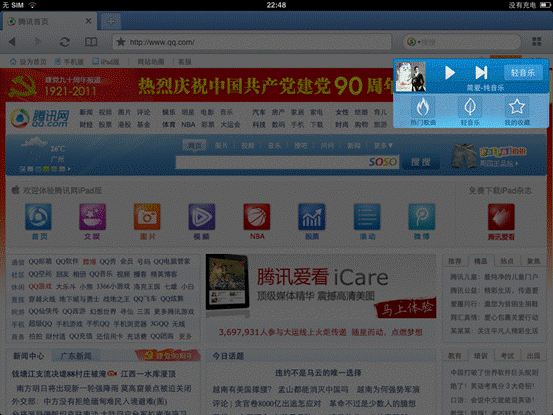
Task: Select 音乐 search category tab
Action: (274, 145)
